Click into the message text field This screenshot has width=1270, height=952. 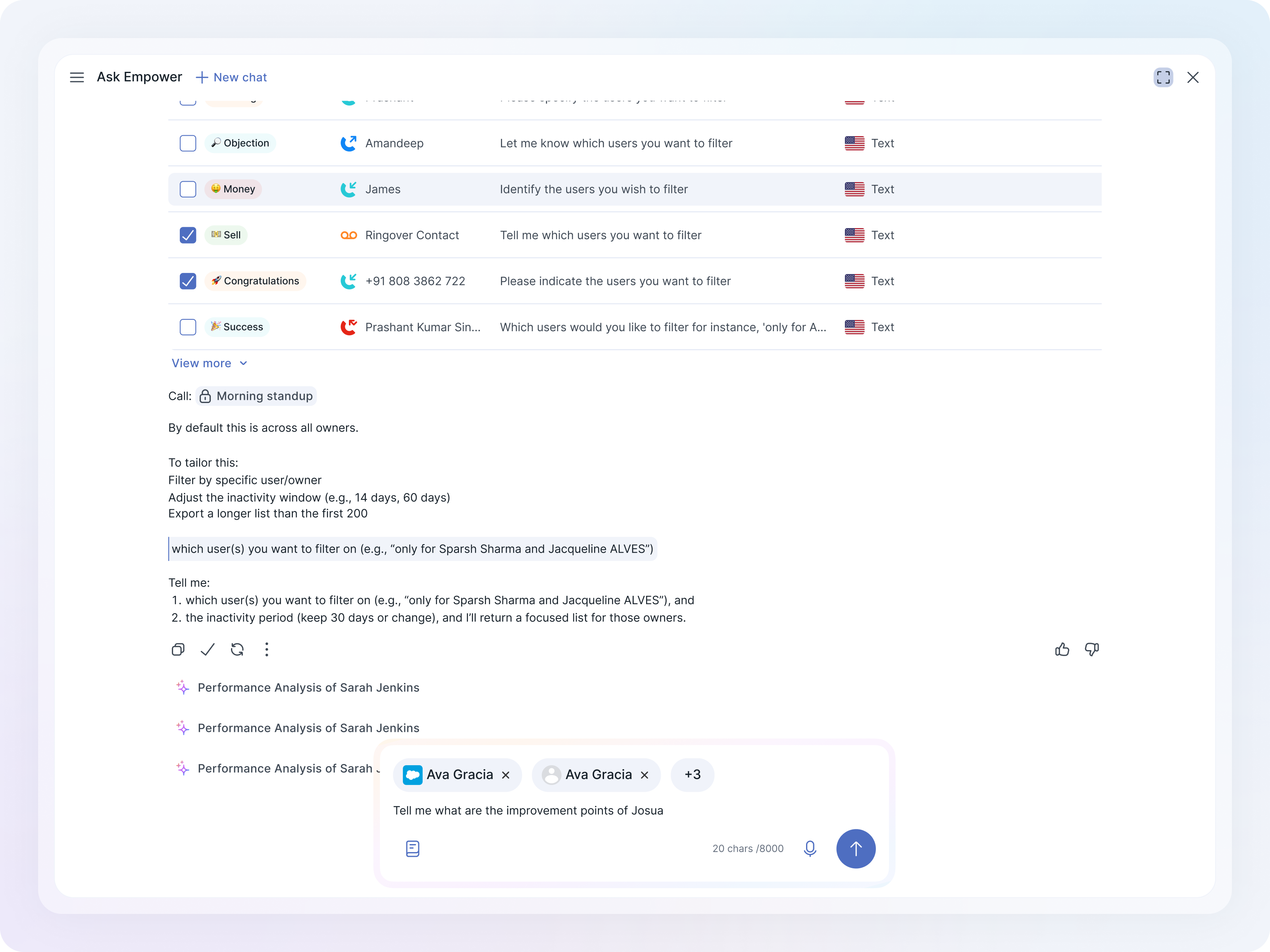click(574, 810)
